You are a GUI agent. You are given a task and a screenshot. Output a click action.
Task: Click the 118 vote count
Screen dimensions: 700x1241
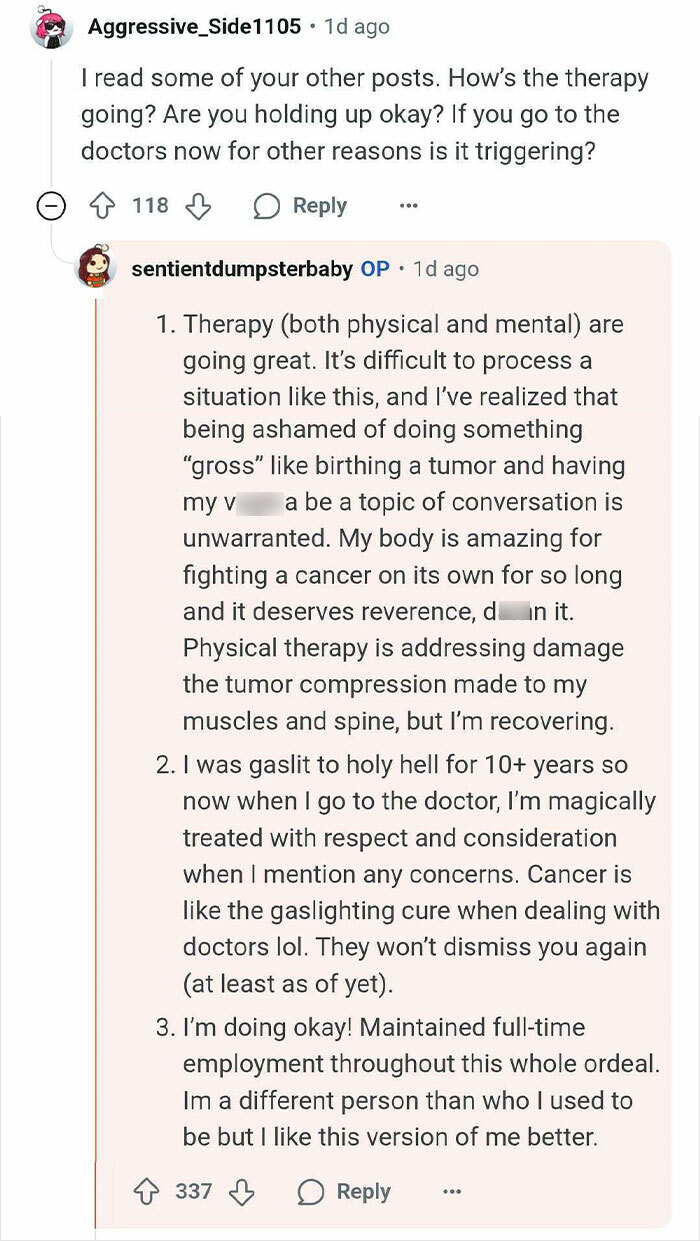coord(150,206)
